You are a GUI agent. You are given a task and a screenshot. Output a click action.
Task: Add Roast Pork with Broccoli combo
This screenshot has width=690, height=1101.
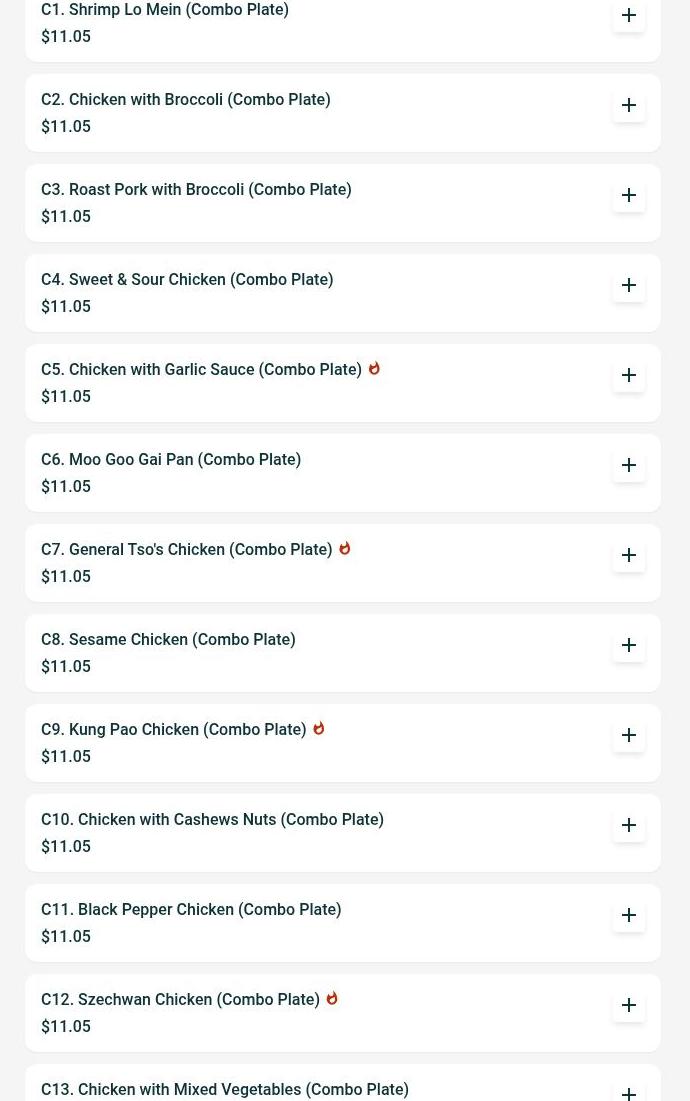(629, 195)
